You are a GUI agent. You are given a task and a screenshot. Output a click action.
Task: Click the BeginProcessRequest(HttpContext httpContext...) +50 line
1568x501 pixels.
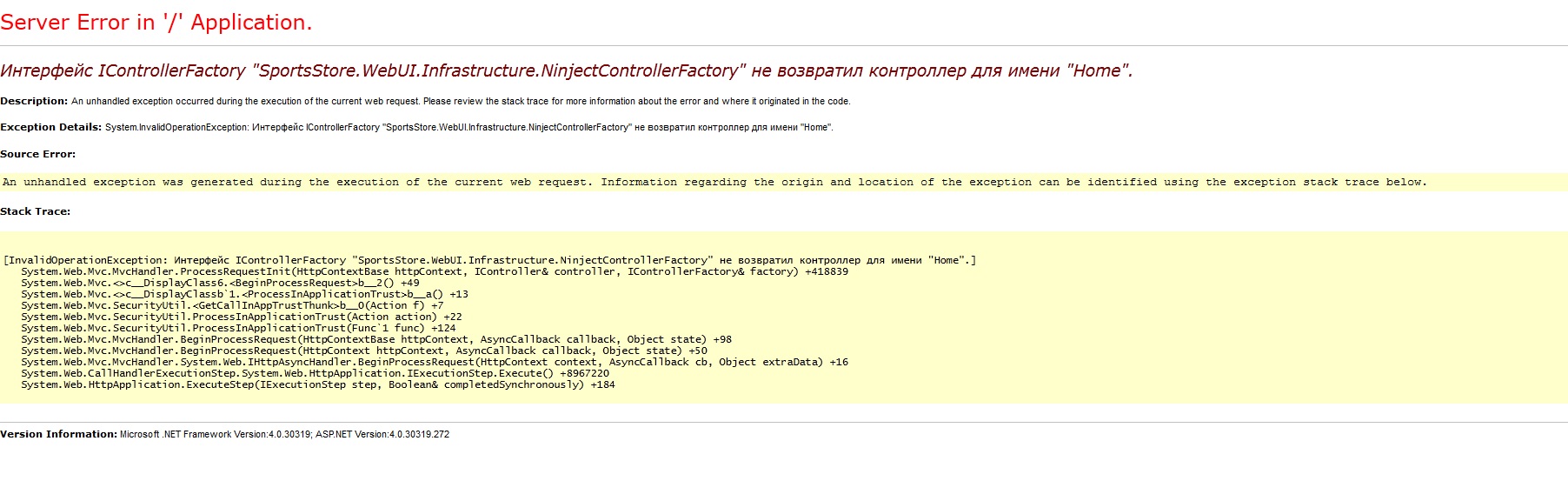tap(364, 351)
